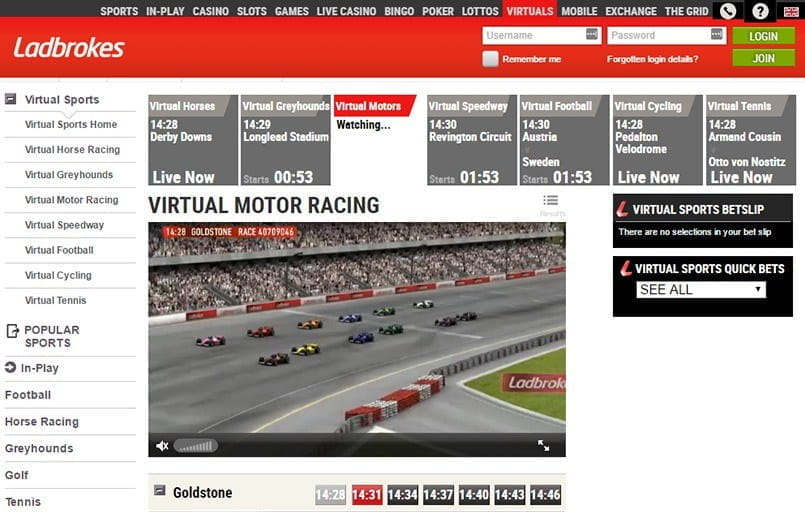805x512 pixels.
Task: Click the Ladbrokes logo
Action: 69,48
